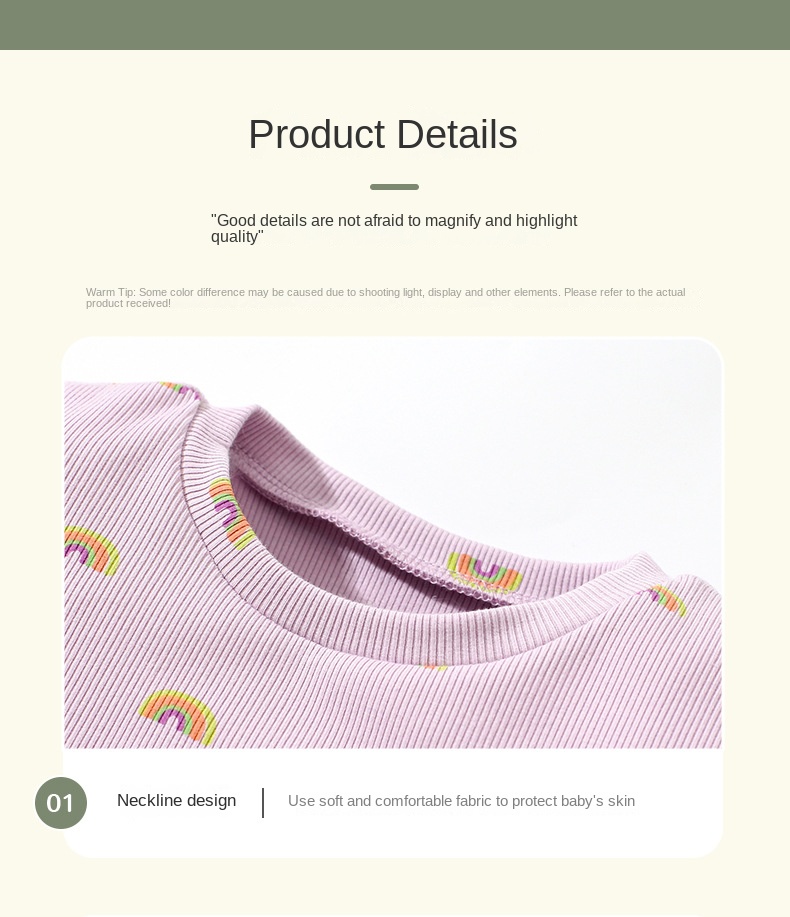Click the Warm Tip color difference note
Image resolution: width=790 pixels, height=917 pixels.
pyautogui.click(x=385, y=297)
